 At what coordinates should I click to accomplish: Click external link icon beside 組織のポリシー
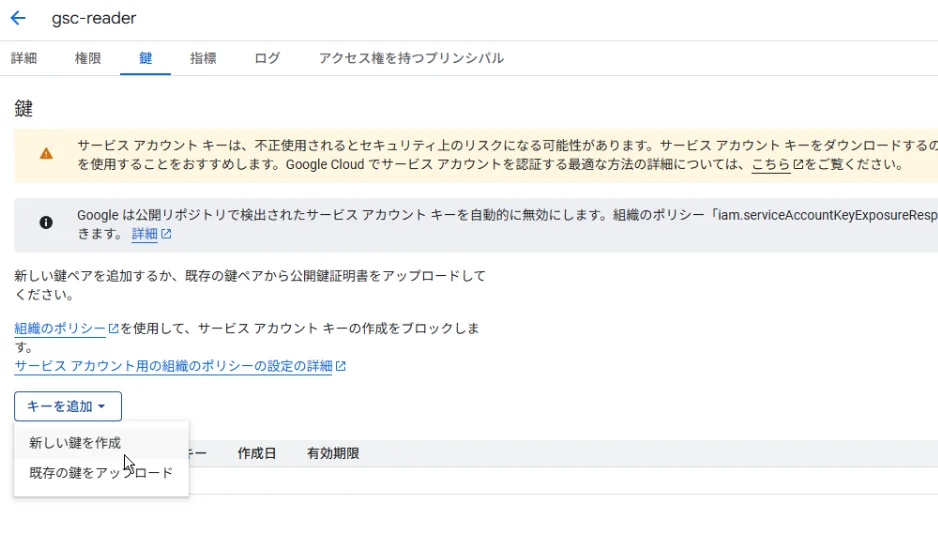pos(113,329)
